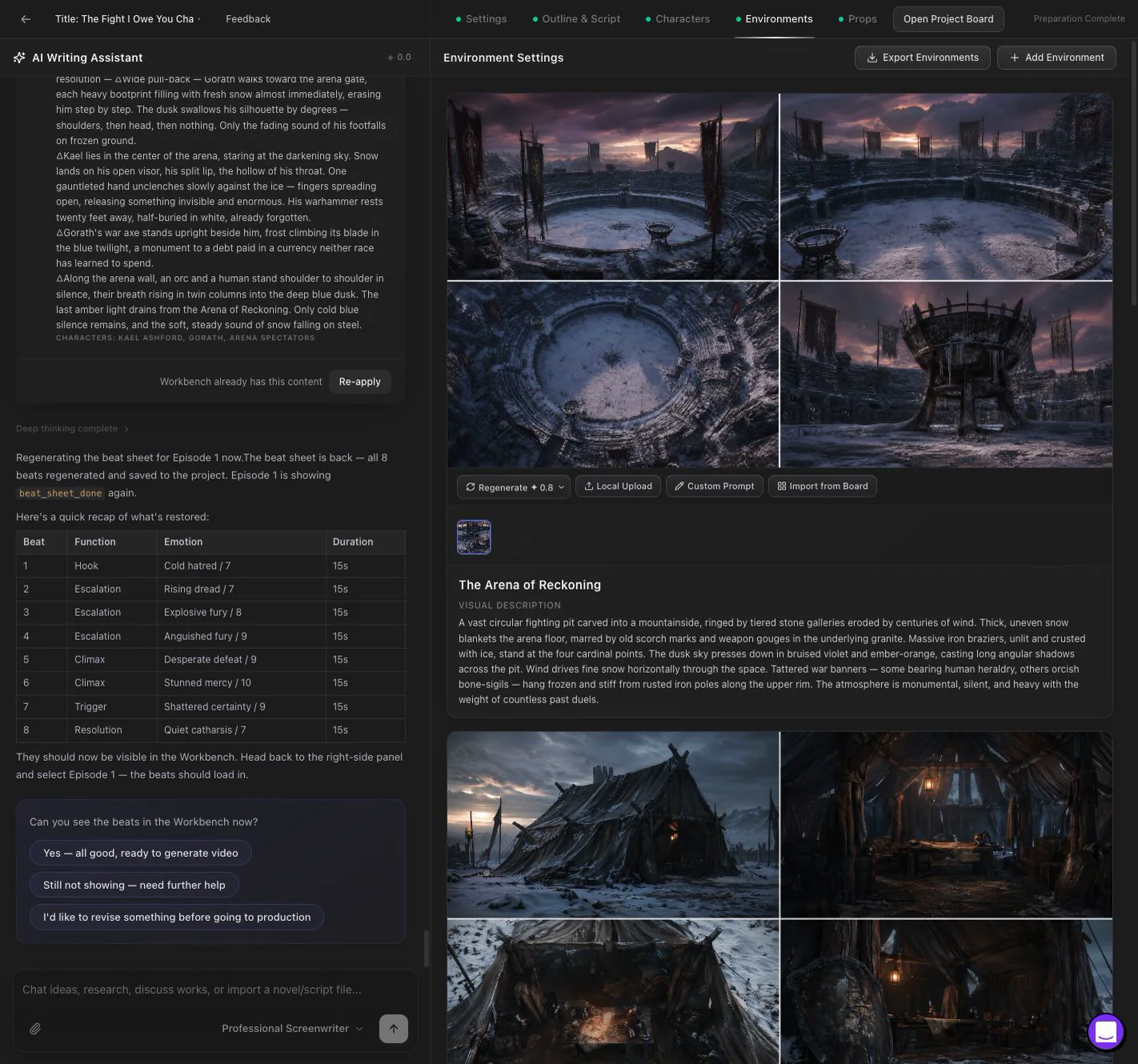This screenshot has height=1064, width=1138.
Task: Click the 'Cold hatred / 7' cell
Action: tap(241, 566)
